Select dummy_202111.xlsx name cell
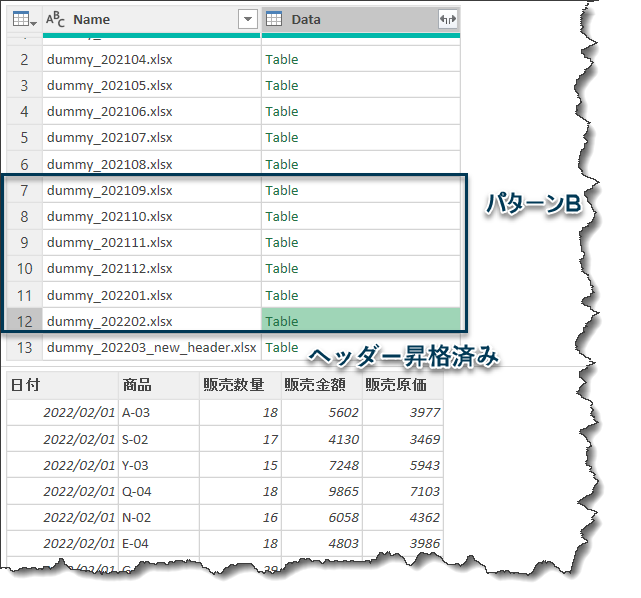This screenshot has height=598, width=641. click(x=152, y=242)
